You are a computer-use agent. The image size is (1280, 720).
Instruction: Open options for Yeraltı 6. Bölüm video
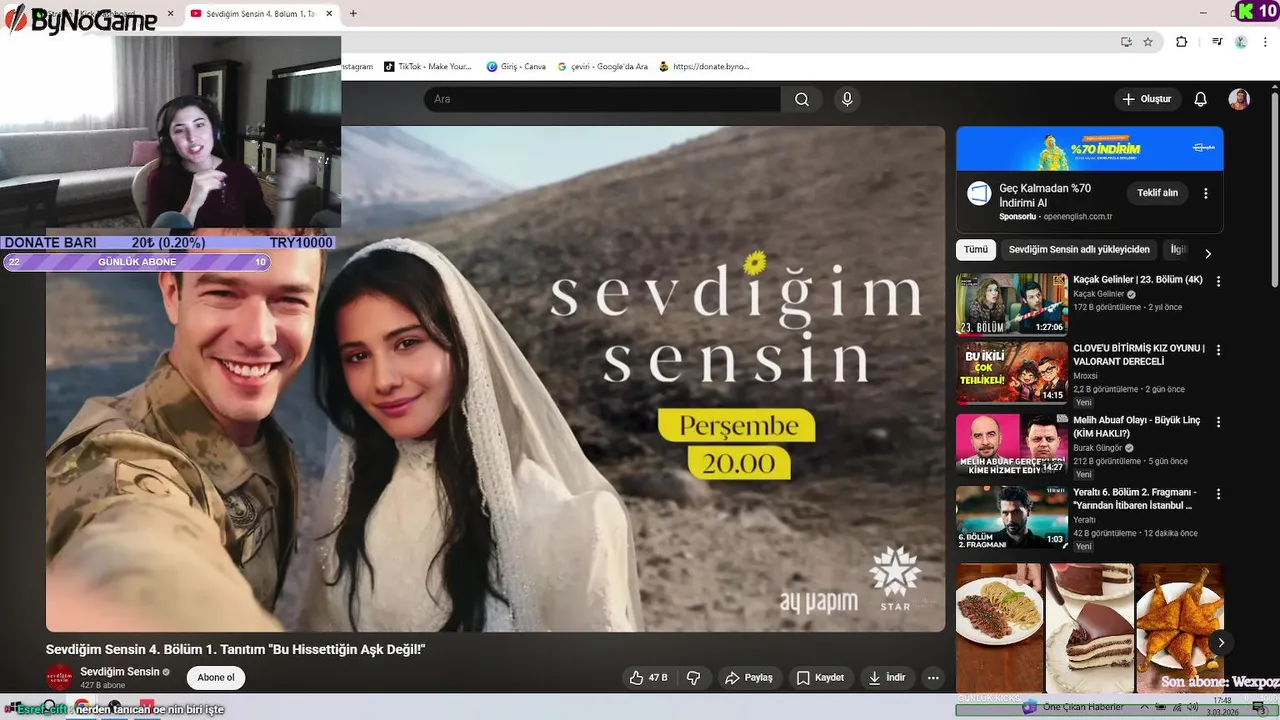pyautogui.click(x=1218, y=494)
